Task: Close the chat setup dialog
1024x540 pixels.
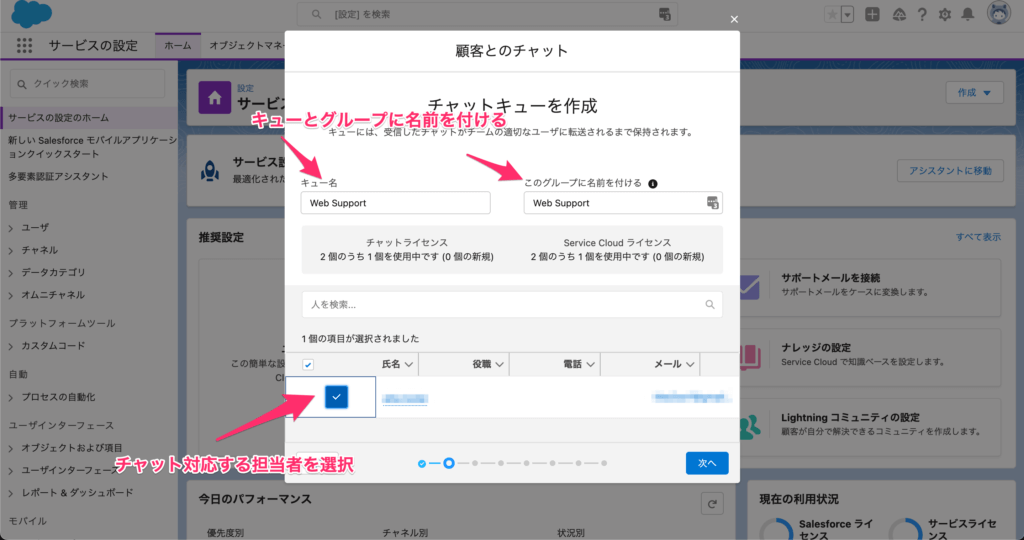Action: [734, 20]
